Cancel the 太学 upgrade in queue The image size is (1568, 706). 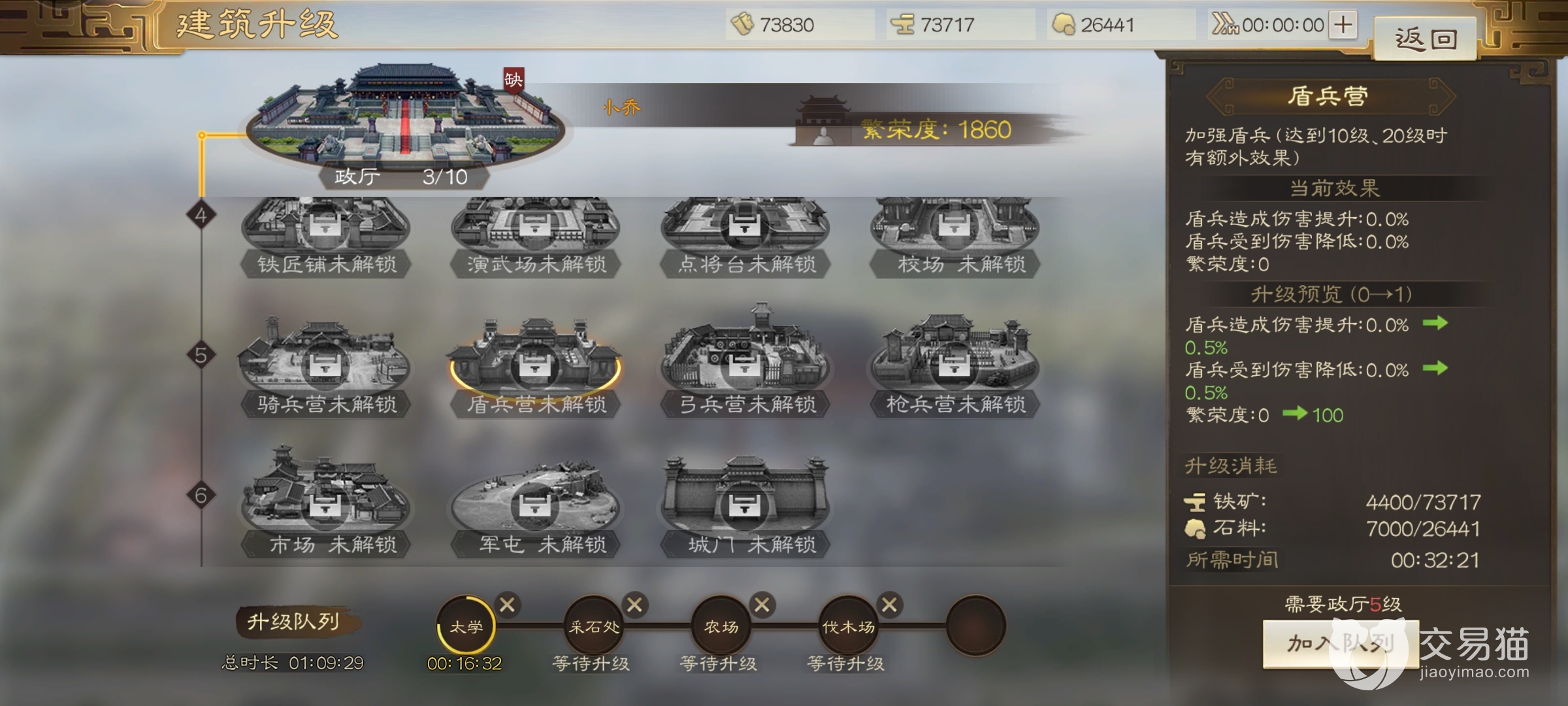click(x=507, y=605)
